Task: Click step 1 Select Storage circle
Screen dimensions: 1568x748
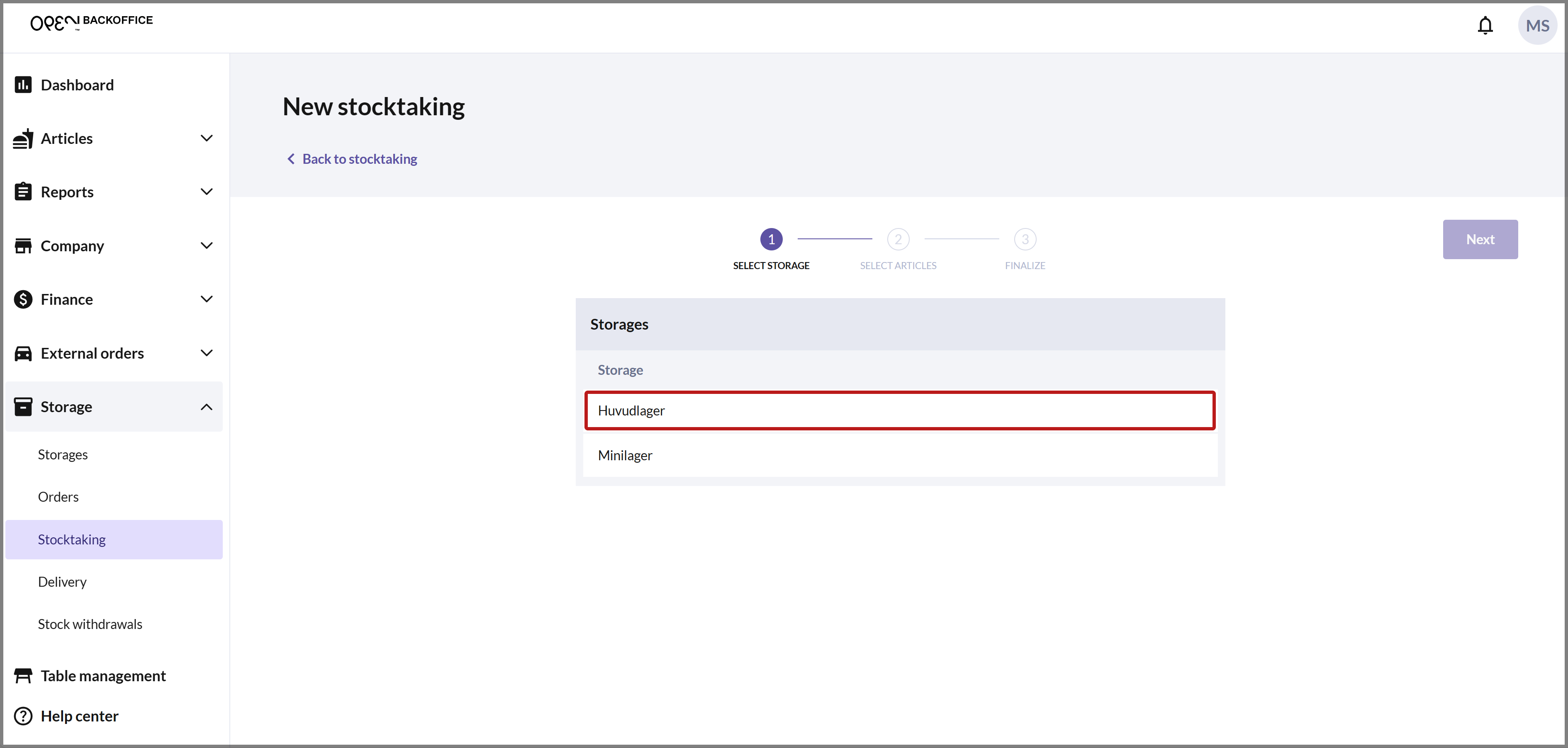Action: (x=771, y=239)
